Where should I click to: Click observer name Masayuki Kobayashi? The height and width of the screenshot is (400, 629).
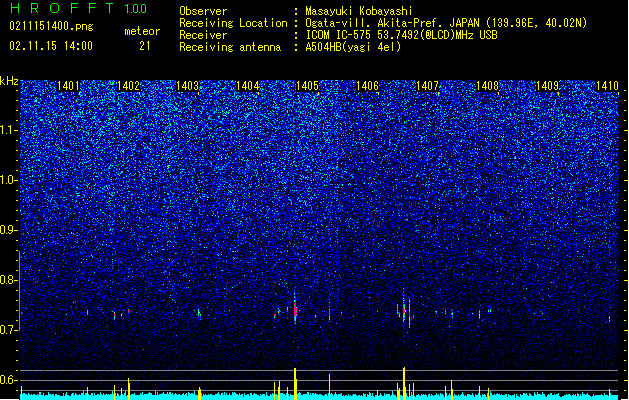[x=359, y=11]
